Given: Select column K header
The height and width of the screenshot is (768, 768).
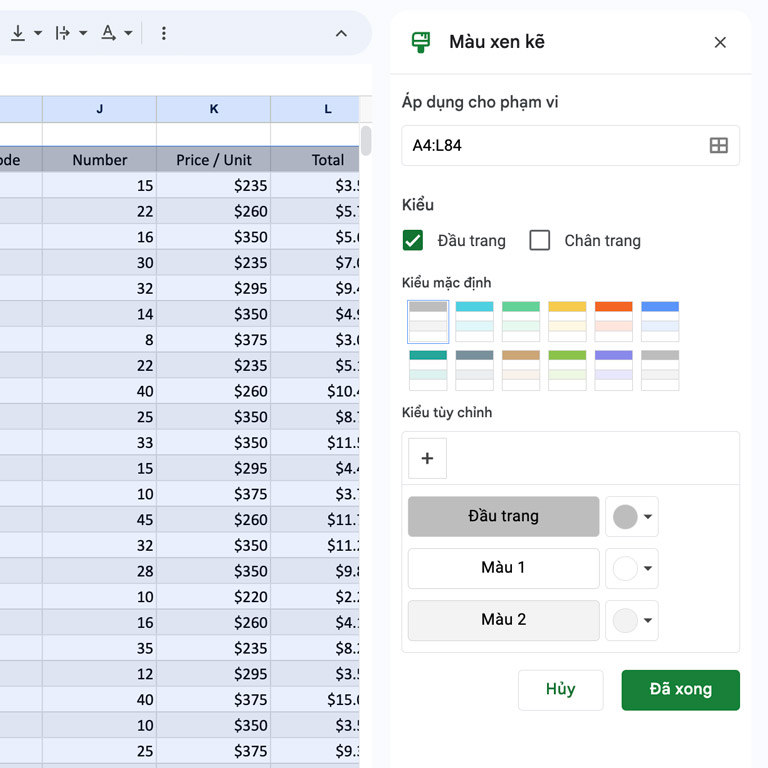Looking at the screenshot, I should [x=213, y=109].
